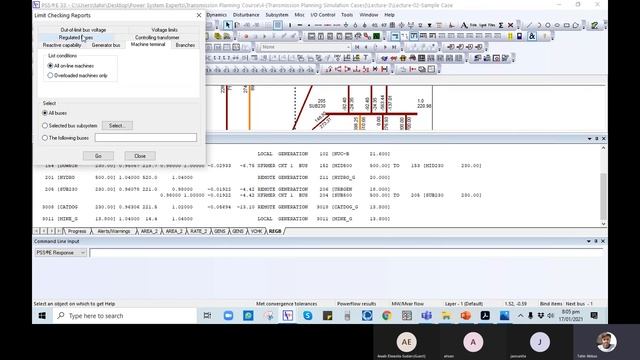Open Adobe Acrobat from the taskbar
The height and width of the screenshot is (360, 640).
click(485, 316)
